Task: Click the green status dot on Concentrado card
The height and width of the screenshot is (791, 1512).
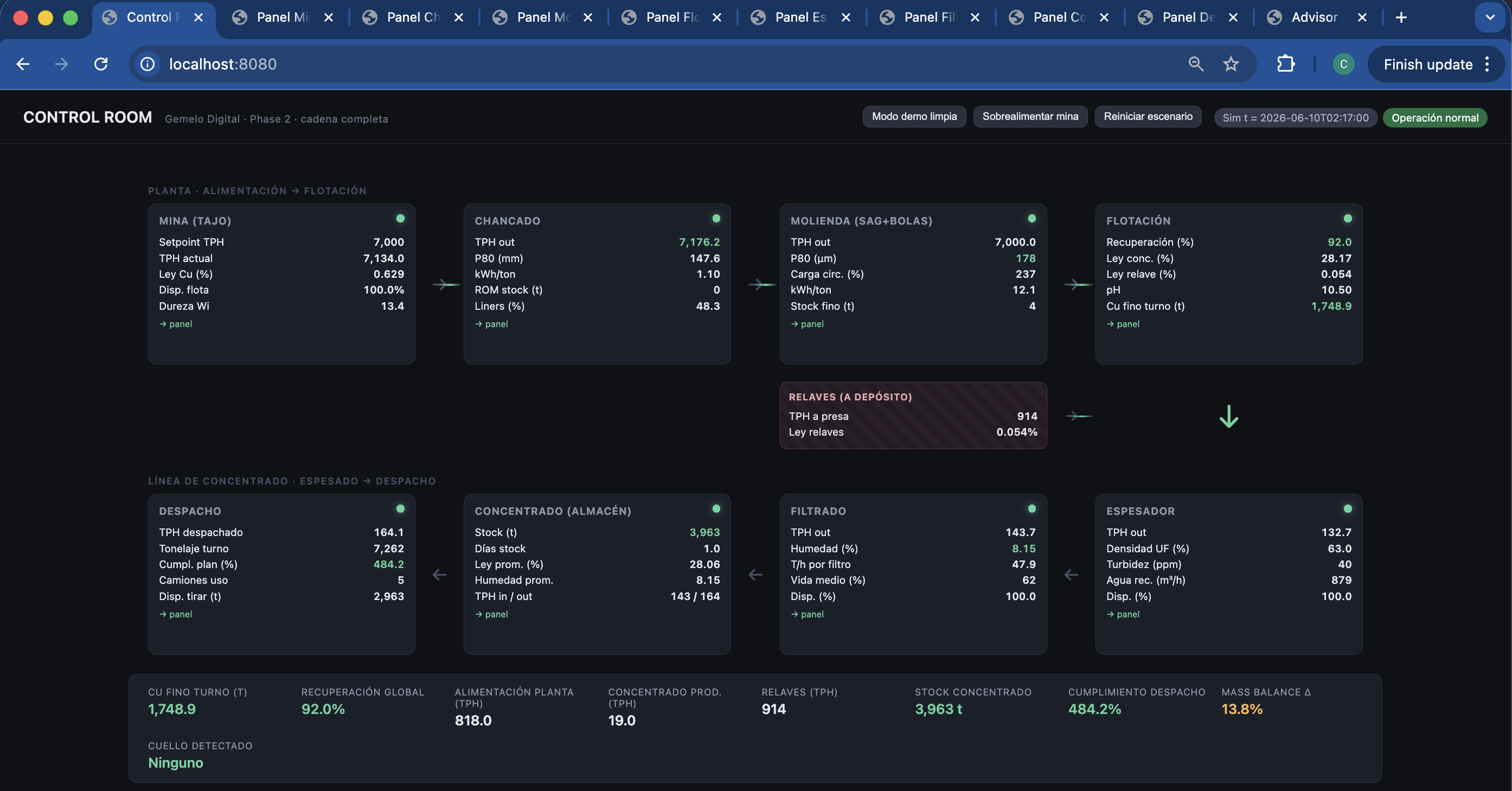Action: point(716,508)
